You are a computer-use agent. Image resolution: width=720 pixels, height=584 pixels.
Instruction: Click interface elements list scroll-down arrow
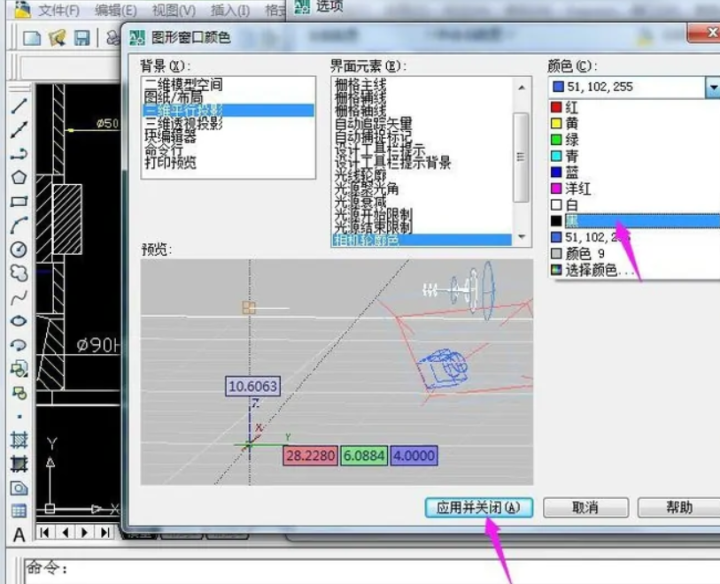click(x=521, y=237)
